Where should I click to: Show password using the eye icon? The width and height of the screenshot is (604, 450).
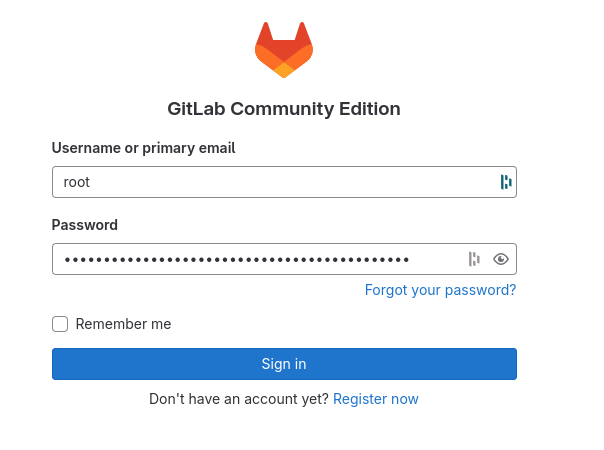501,259
